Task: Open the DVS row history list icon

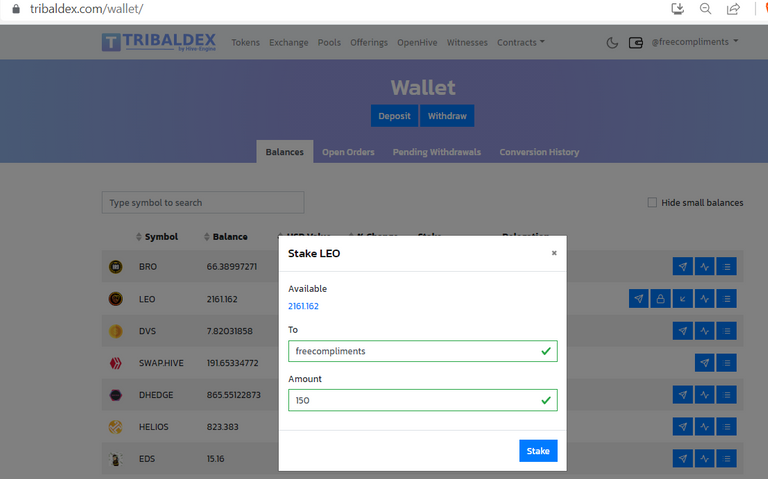Action: click(x=726, y=331)
